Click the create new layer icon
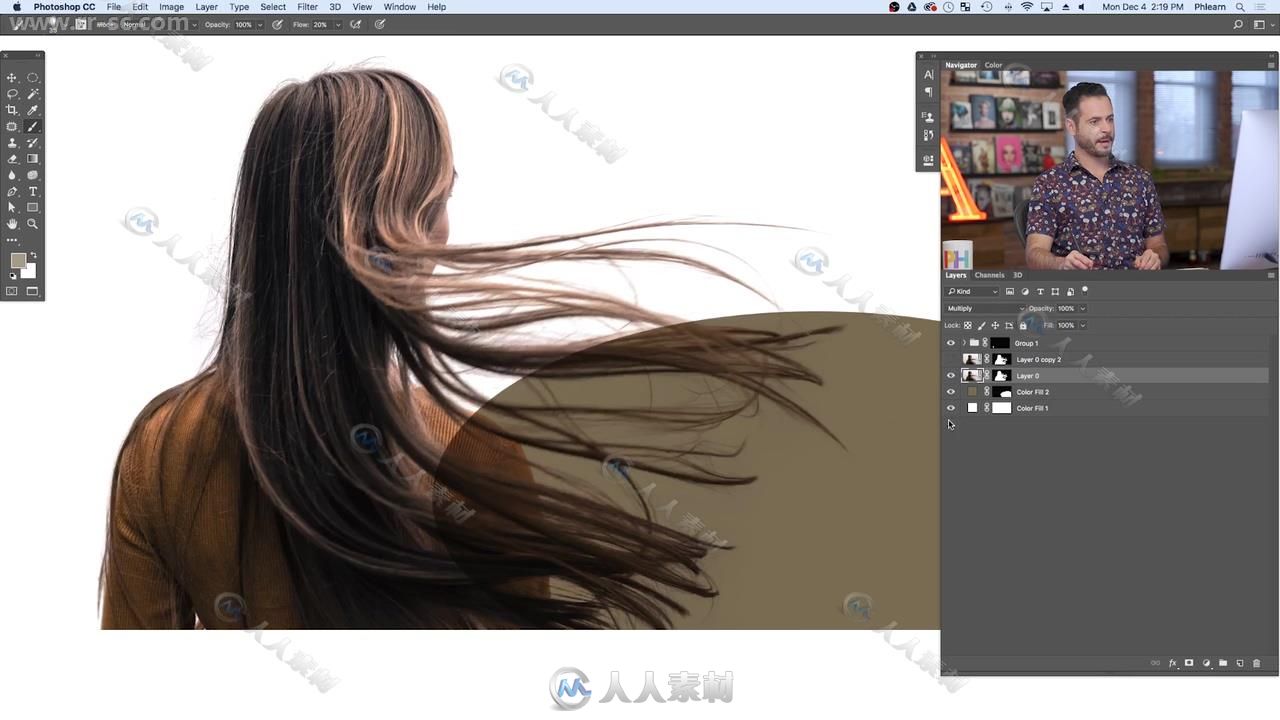 [x=1240, y=663]
